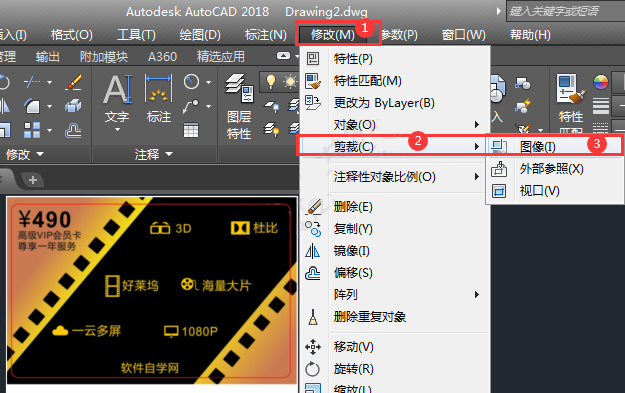Click the move arrows icon beside 移动(V)

tap(313, 347)
